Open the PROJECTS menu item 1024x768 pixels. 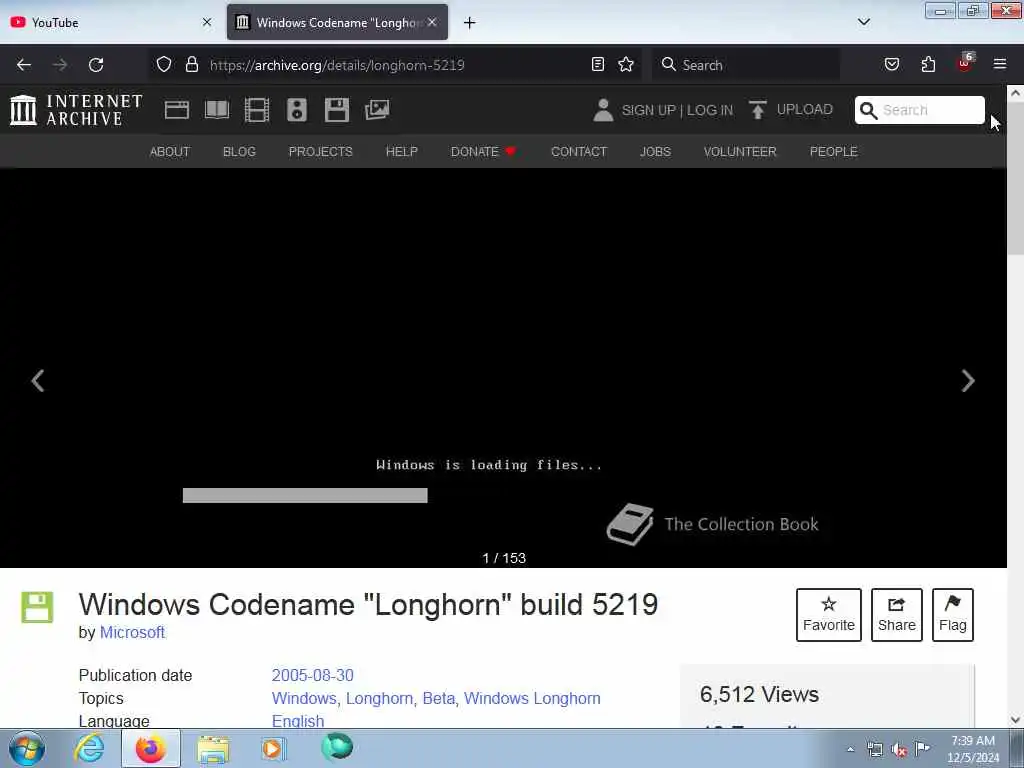321,152
